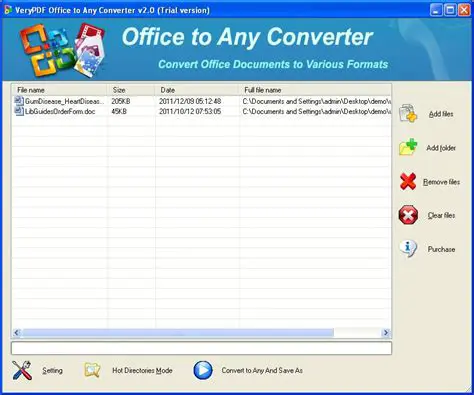Click the horizontal scrollbar left arrow
Image resolution: width=474 pixels, height=395 pixels.
(17, 332)
